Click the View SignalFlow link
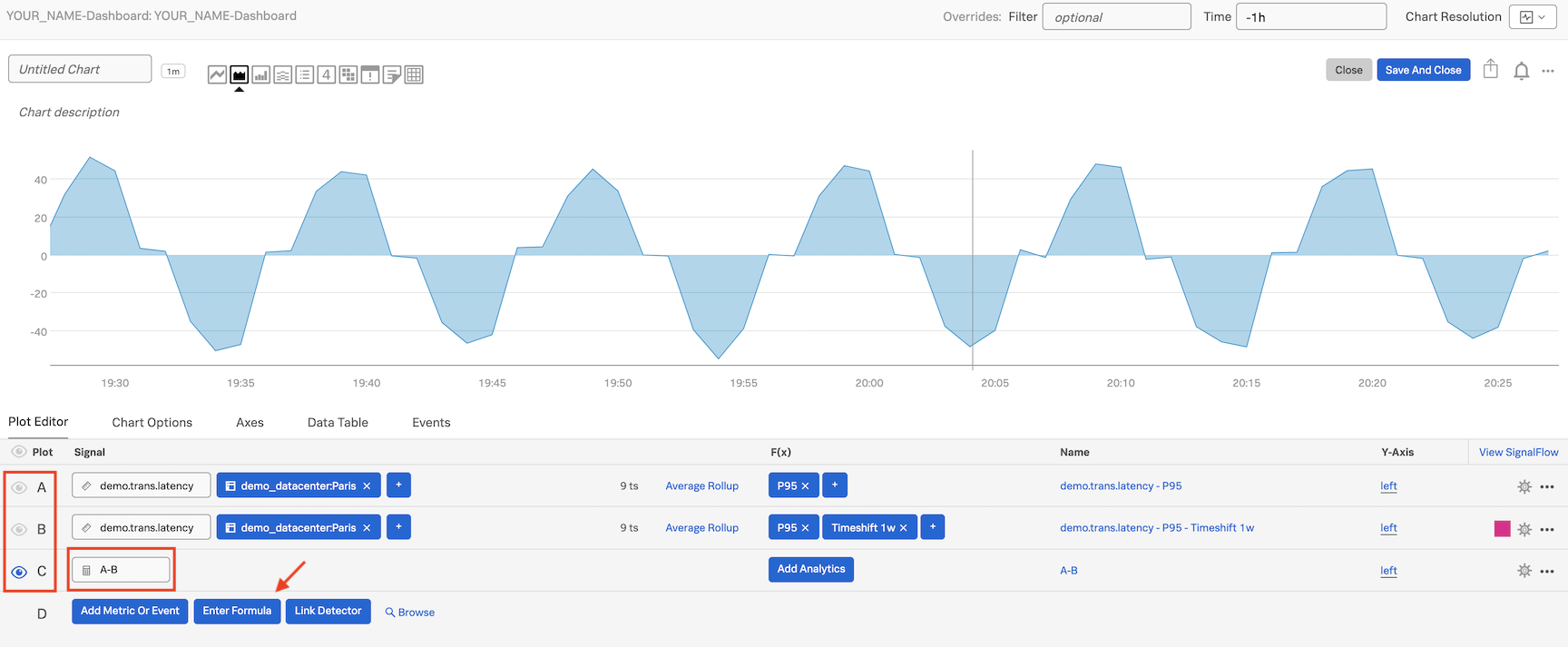This screenshot has width=1568, height=647. tap(1518, 452)
